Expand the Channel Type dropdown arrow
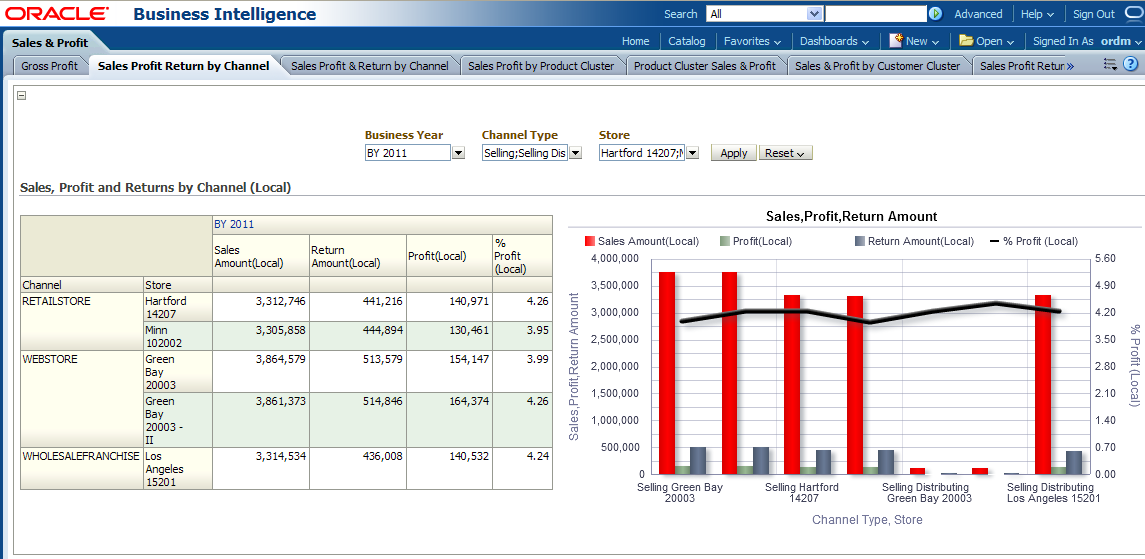Viewport: 1145px width, 559px height. (x=575, y=153)
